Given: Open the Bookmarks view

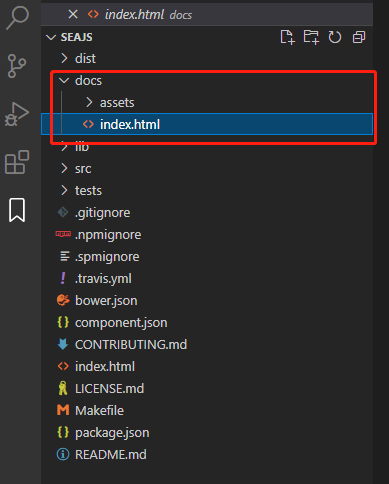Looking at the screenshot, I should (x=17, y=210).
